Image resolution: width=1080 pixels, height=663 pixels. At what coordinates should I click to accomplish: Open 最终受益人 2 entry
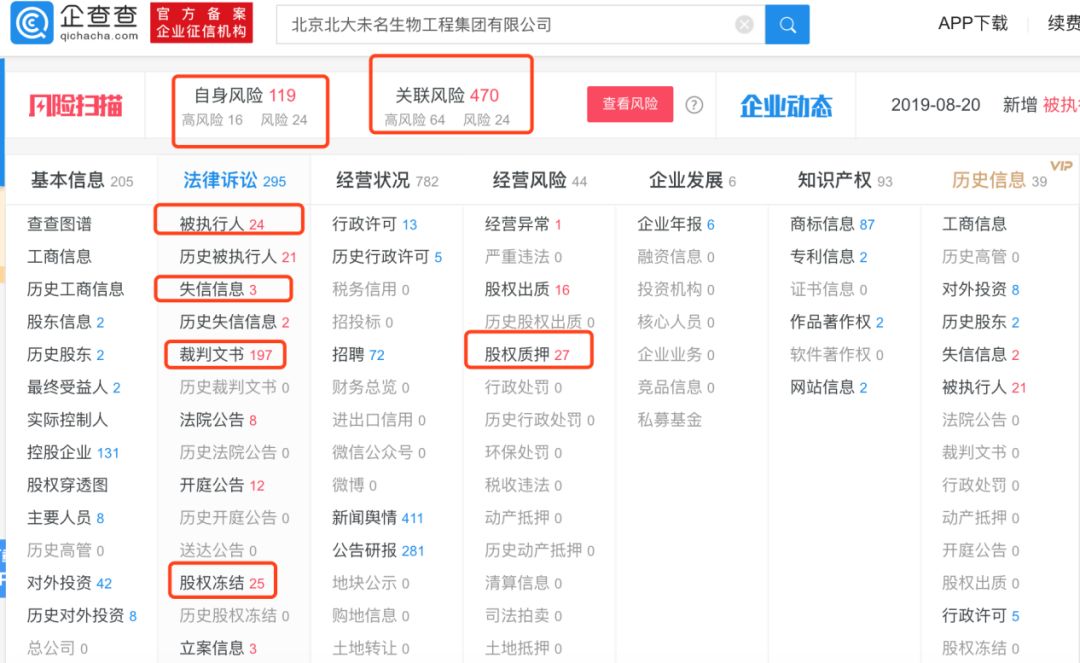click(74, 387)
